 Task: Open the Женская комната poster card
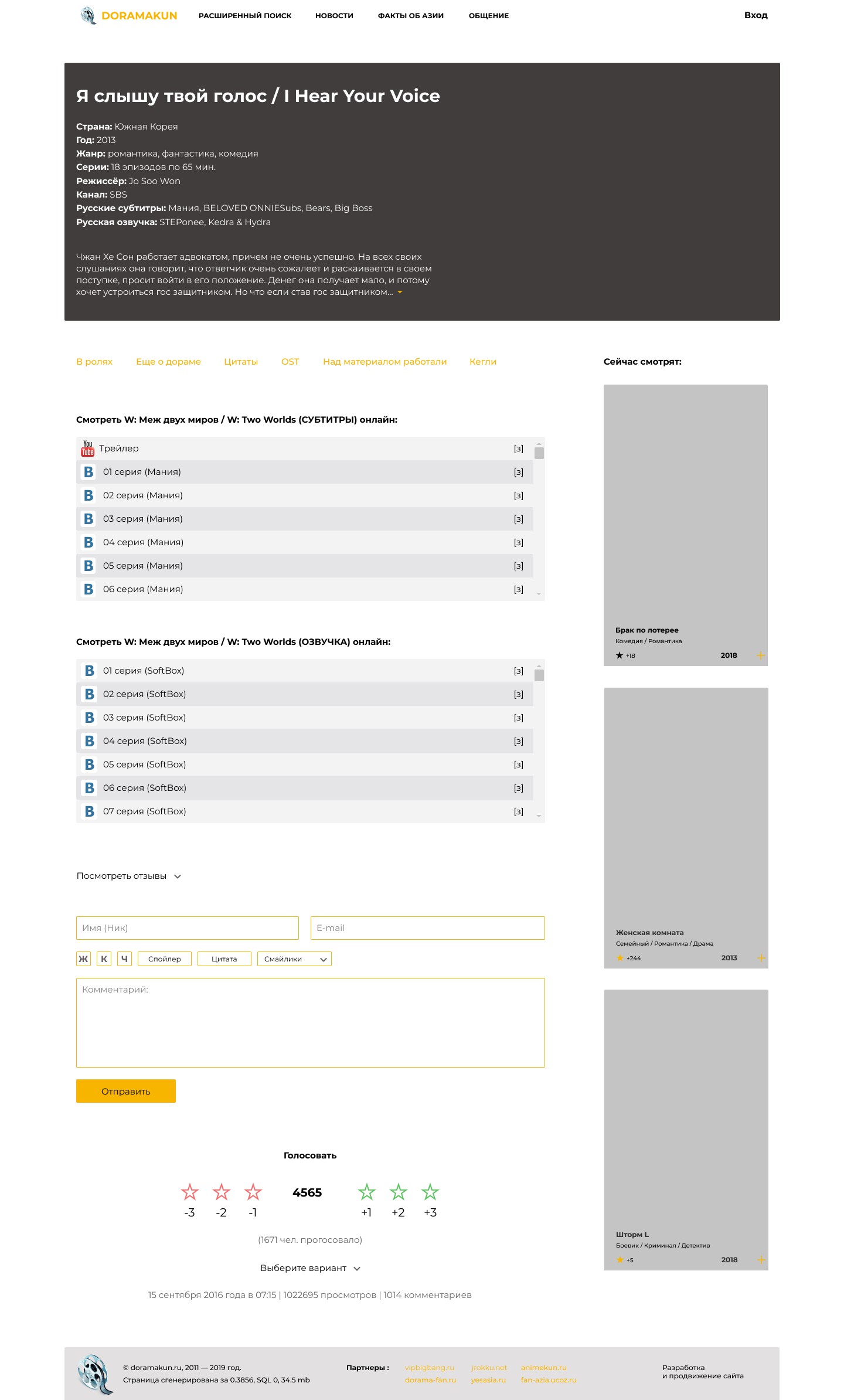(686, 828)
